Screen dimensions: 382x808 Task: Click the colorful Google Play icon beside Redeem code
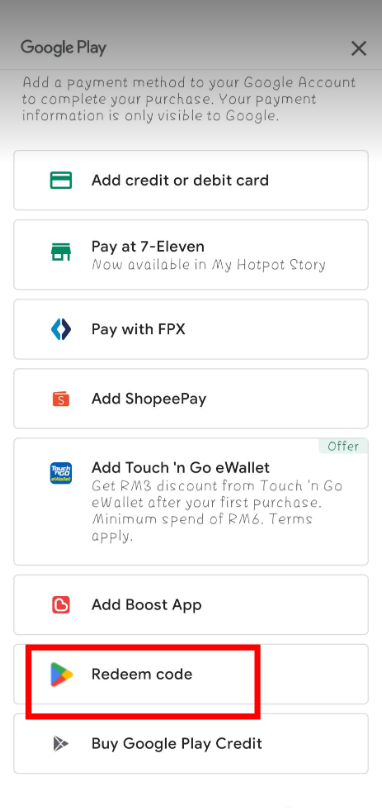click(61, 674)
